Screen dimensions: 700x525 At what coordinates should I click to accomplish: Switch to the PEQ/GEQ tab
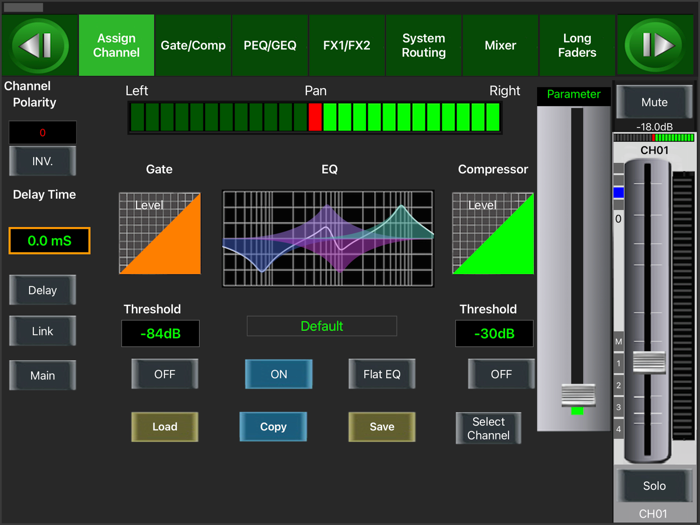coord(270,45)
